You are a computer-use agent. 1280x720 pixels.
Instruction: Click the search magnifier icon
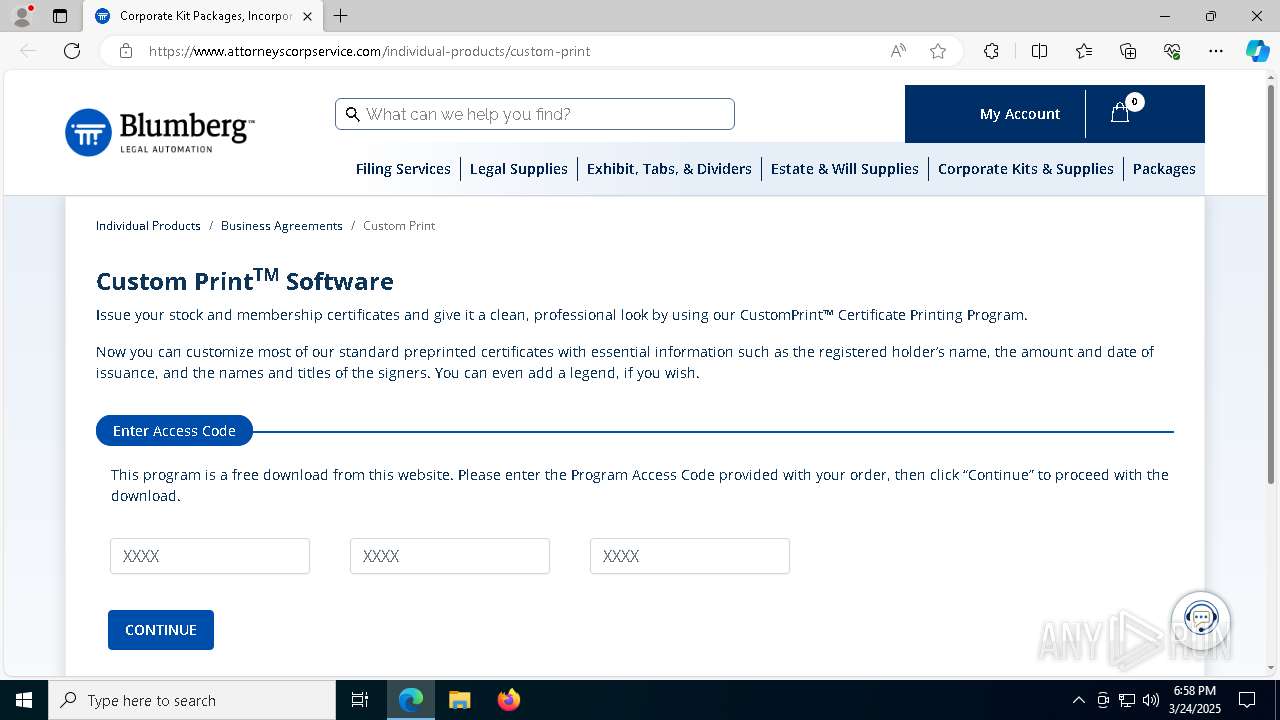tap(352, 114)
